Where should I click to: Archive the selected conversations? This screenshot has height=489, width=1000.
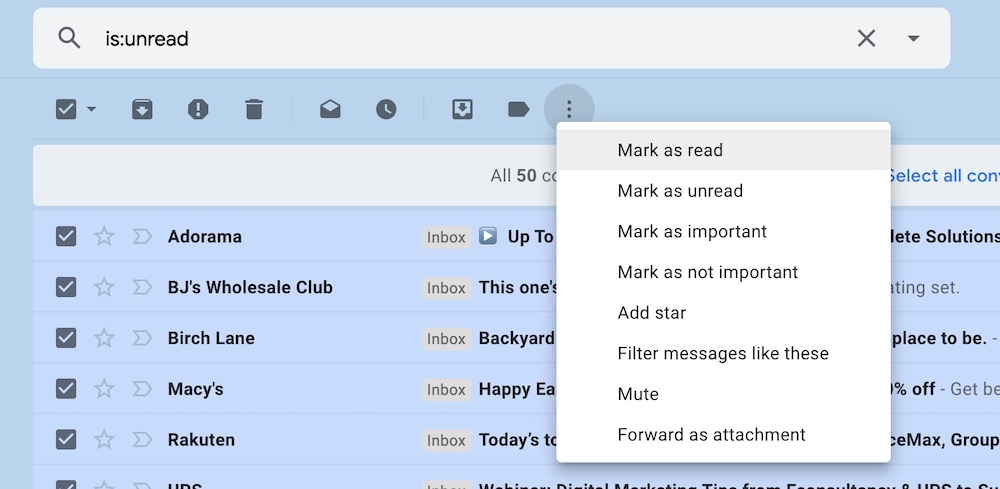(x=142, y=110)
